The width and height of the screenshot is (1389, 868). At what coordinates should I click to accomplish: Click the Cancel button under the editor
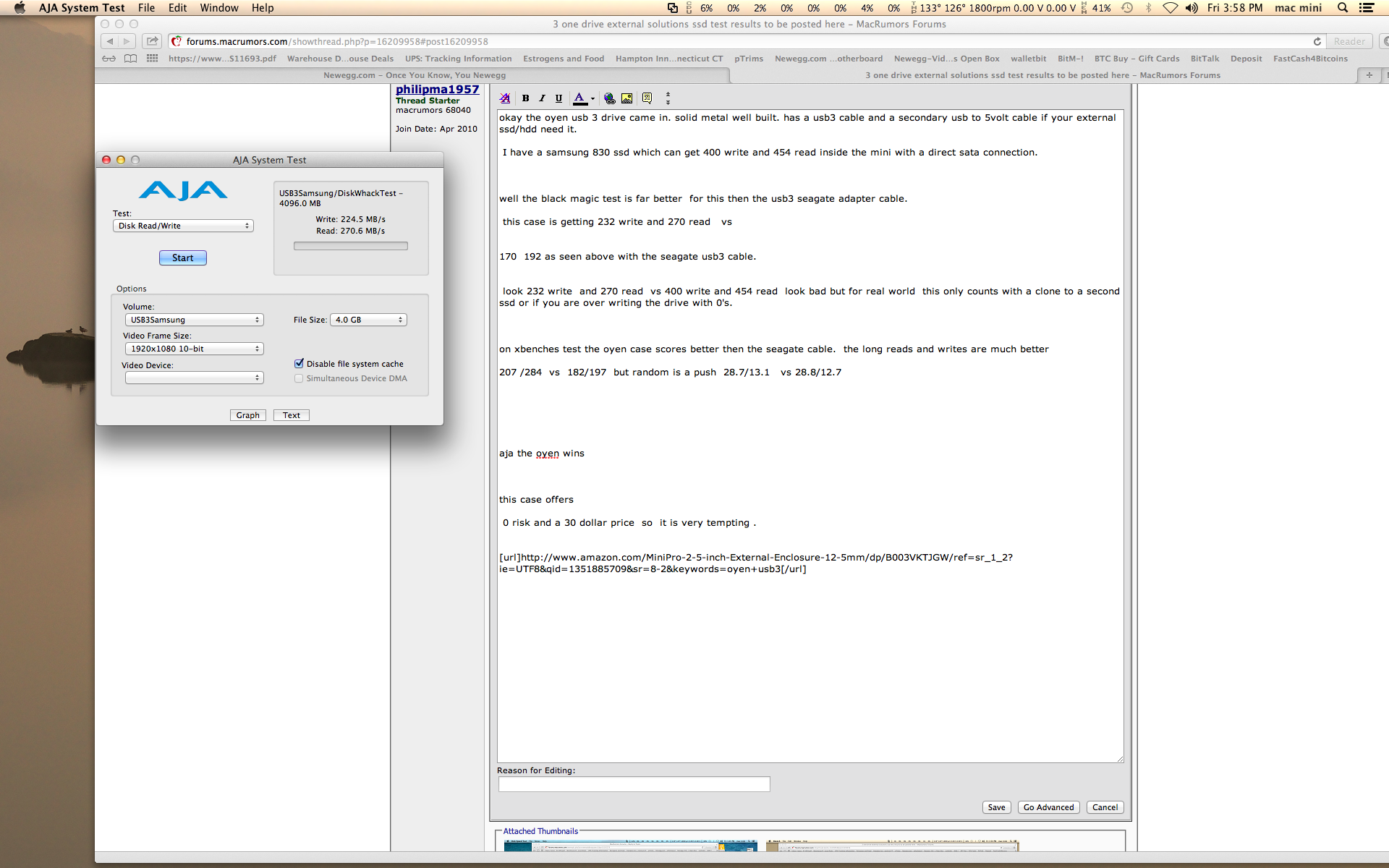point(1105,807)
